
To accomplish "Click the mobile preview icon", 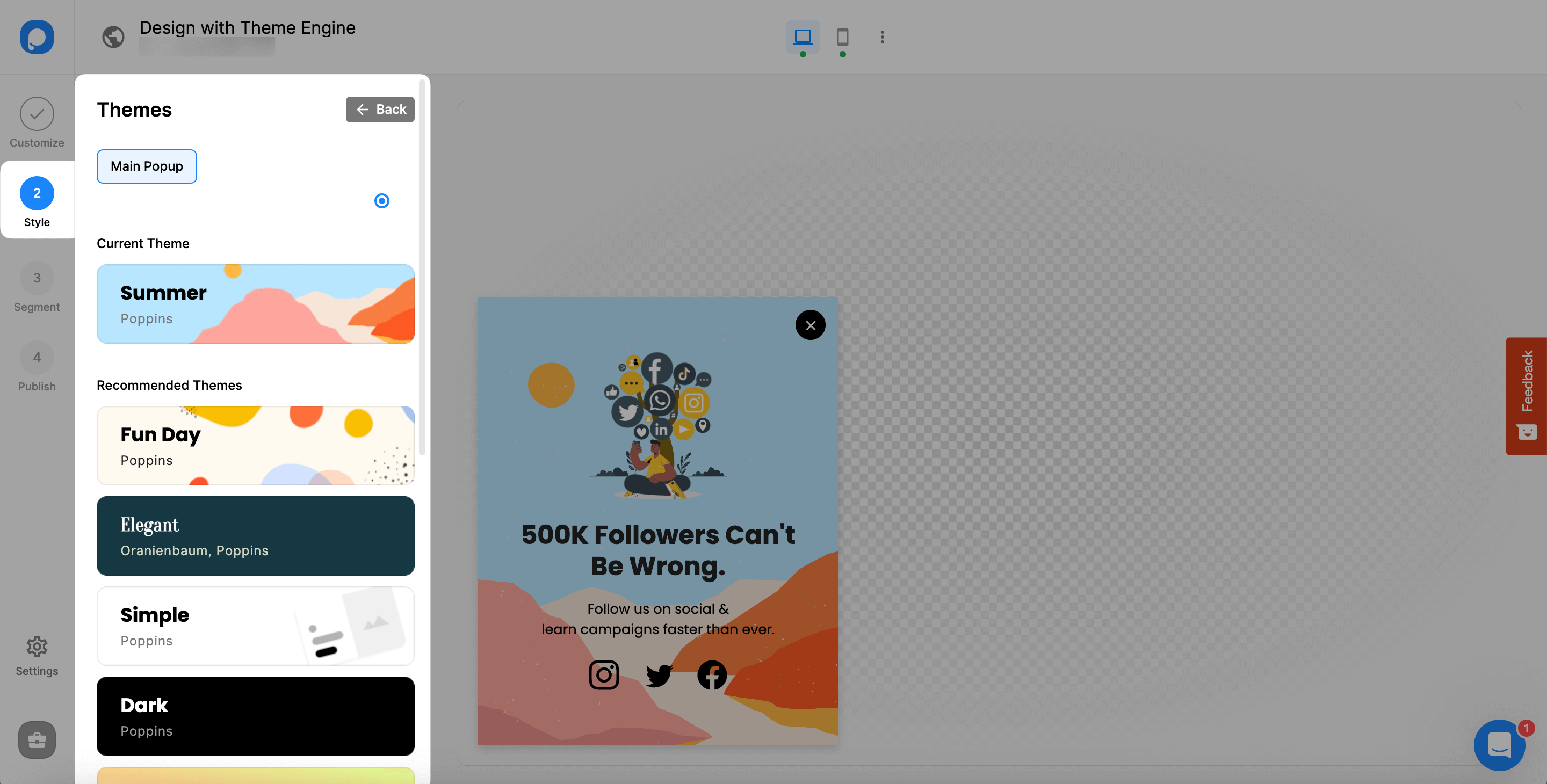I will tap(843, 36).
